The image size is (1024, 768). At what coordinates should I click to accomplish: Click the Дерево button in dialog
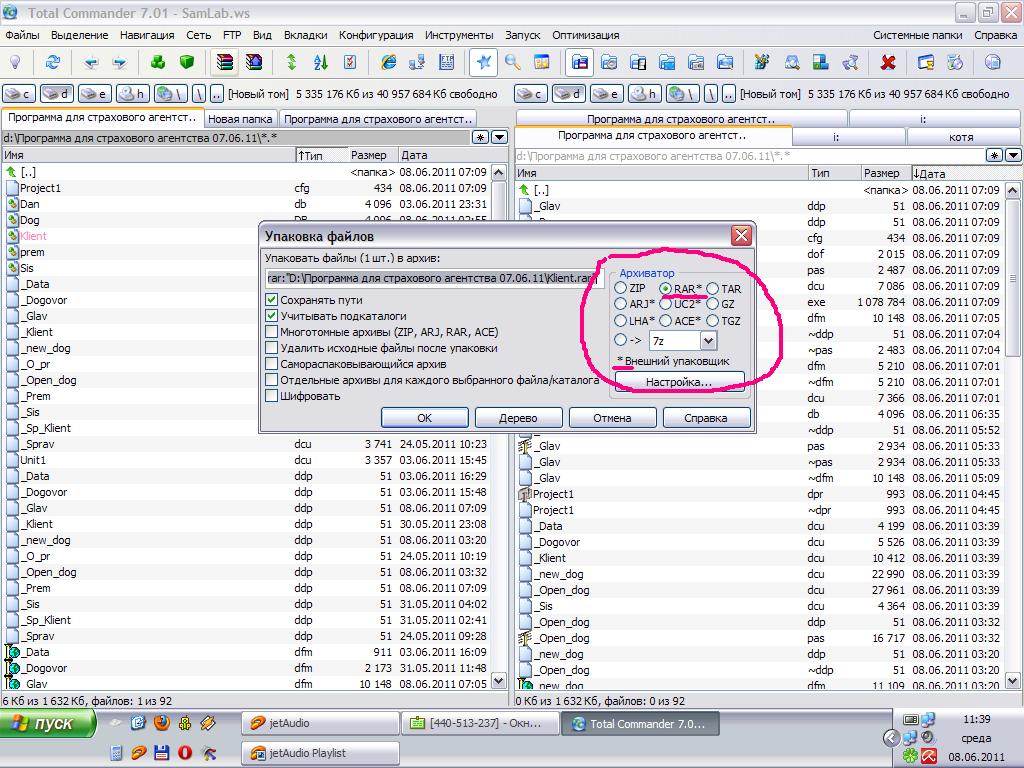pos(518,418)
